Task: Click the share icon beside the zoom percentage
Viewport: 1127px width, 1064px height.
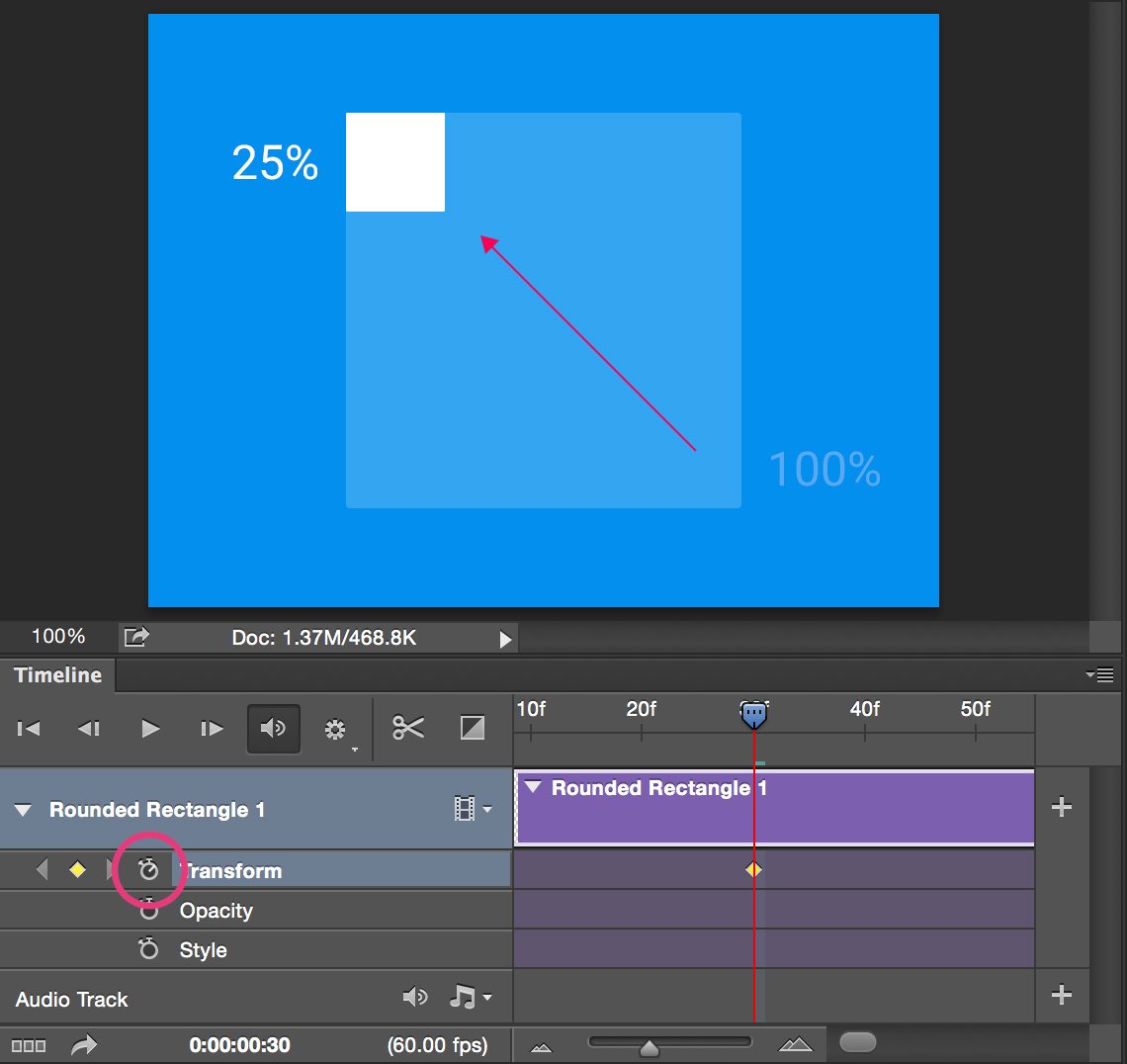Action: coord(136,637)
